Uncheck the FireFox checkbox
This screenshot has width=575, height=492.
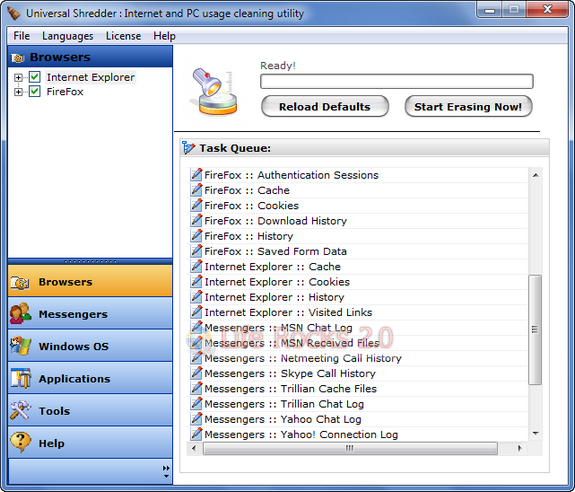(35, 91)
